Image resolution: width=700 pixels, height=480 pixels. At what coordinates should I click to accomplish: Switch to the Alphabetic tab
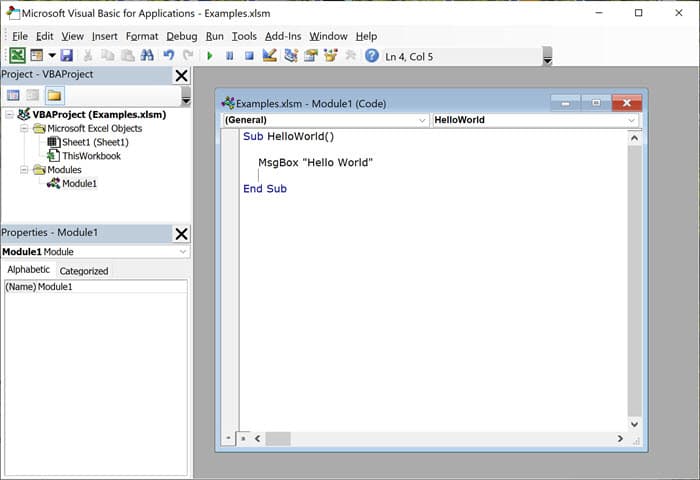(x=29, y=270)
